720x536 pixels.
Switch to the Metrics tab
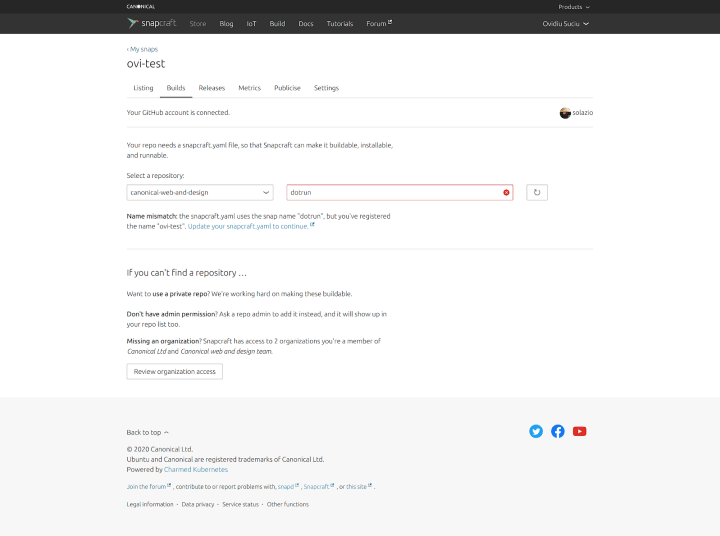click(x=249, y=88)
